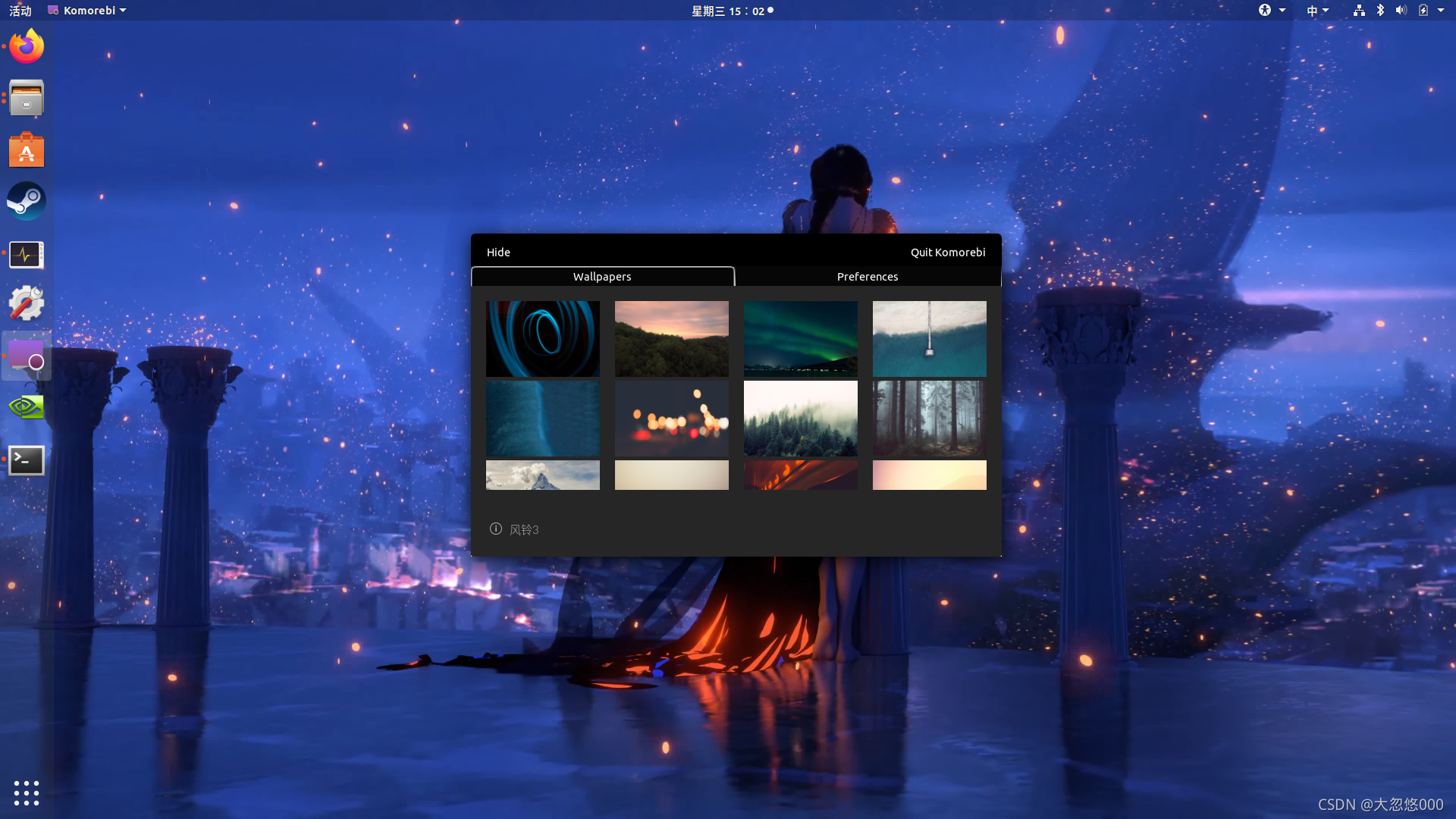Click the info icon beside 风铃3
Screen dimensions: 1456x819
(x=496, y=529)
